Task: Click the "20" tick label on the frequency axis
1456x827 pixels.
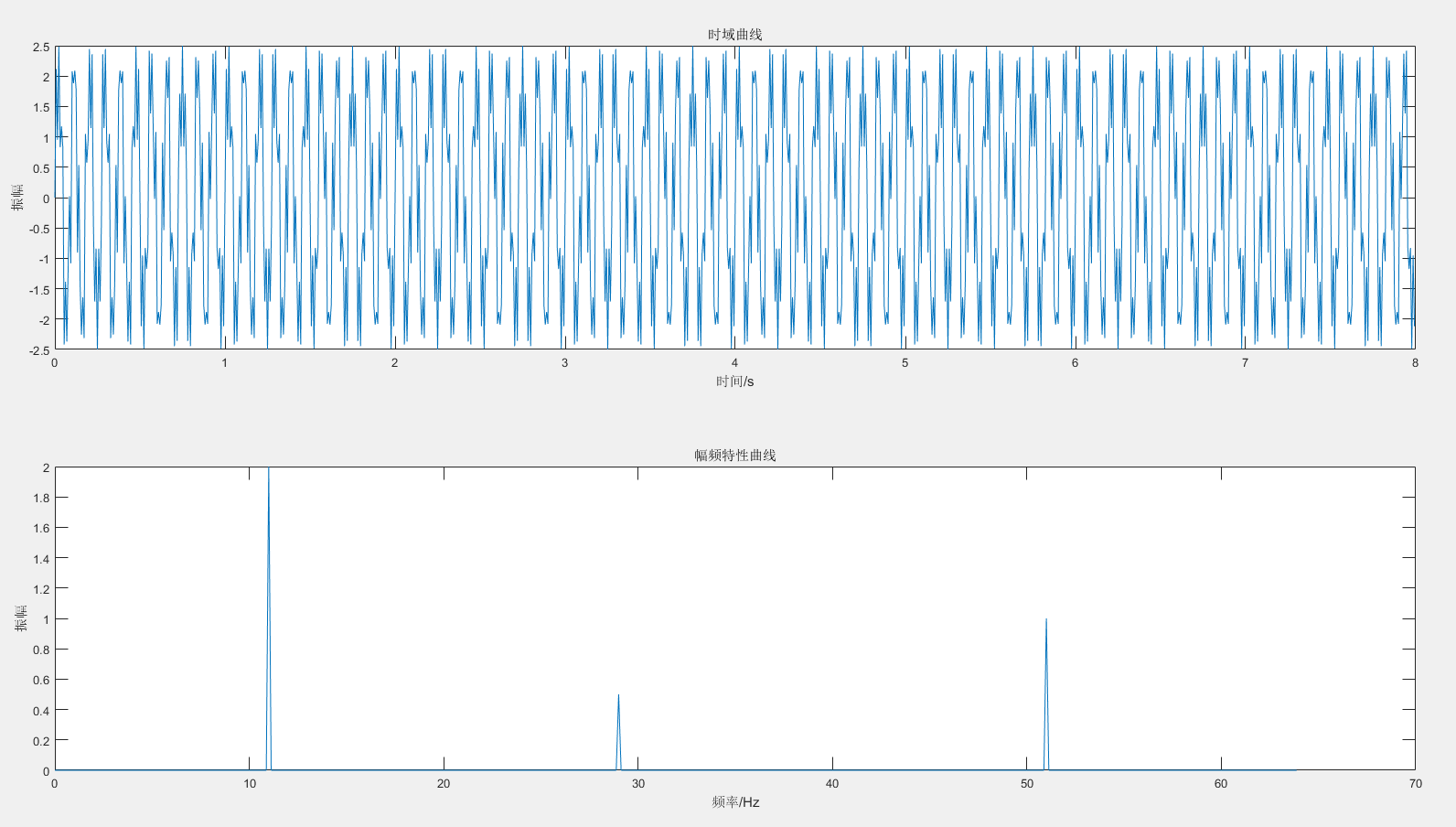Action: pos(444,784)
